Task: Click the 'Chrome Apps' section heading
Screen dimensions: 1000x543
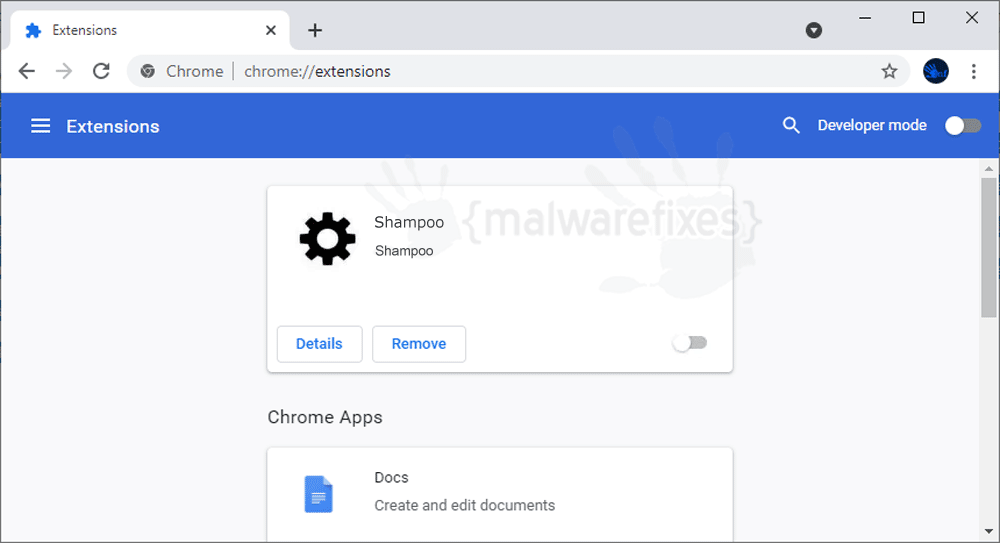Action: click(325, 417)
